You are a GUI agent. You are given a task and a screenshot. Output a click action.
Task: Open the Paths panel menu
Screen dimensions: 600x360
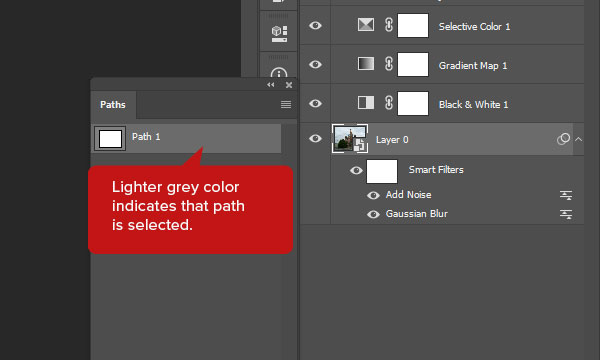click(286, 104)
